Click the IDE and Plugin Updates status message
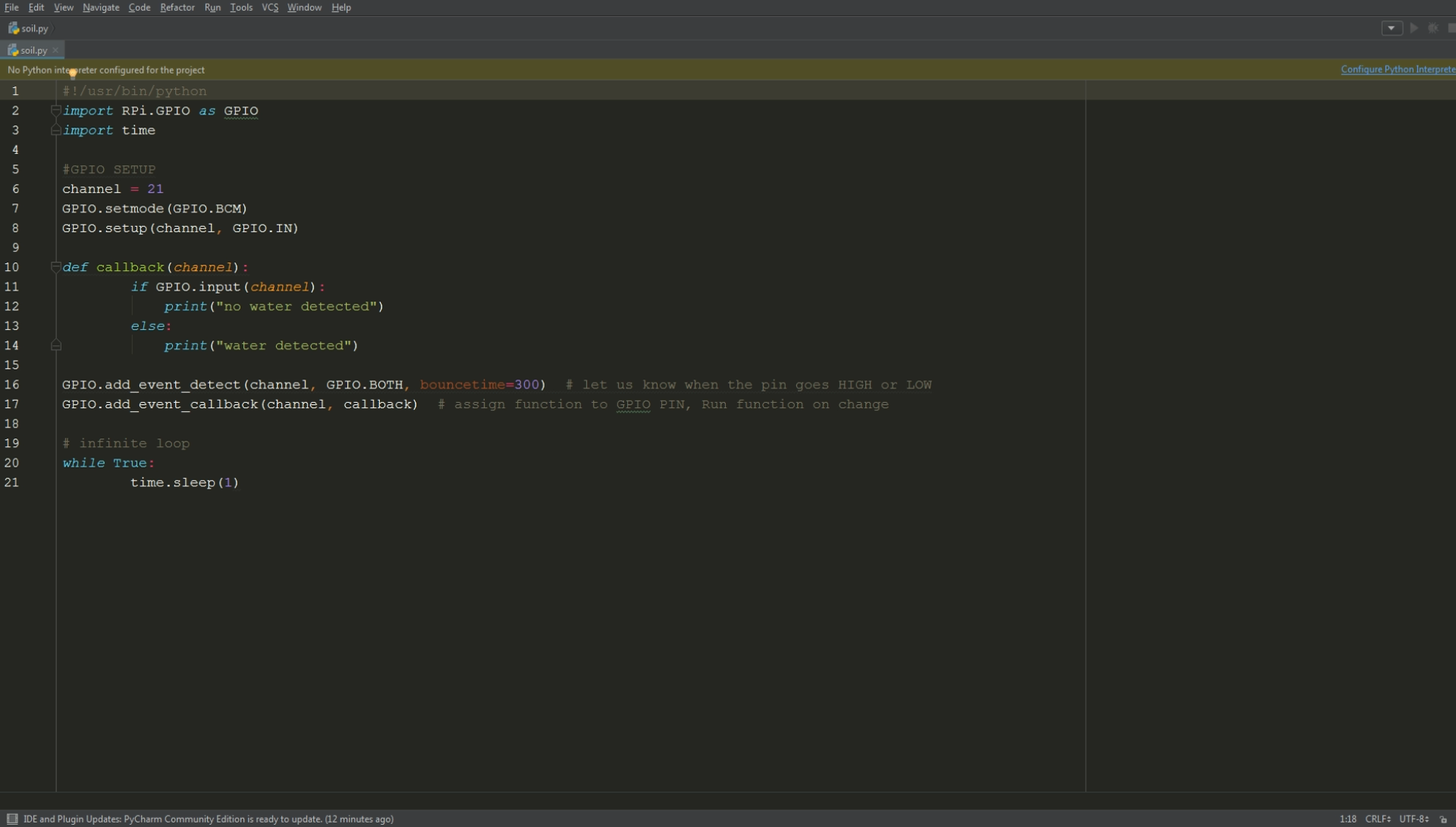Viewport: 1456px width, 827px height. [x=209, y=819]
